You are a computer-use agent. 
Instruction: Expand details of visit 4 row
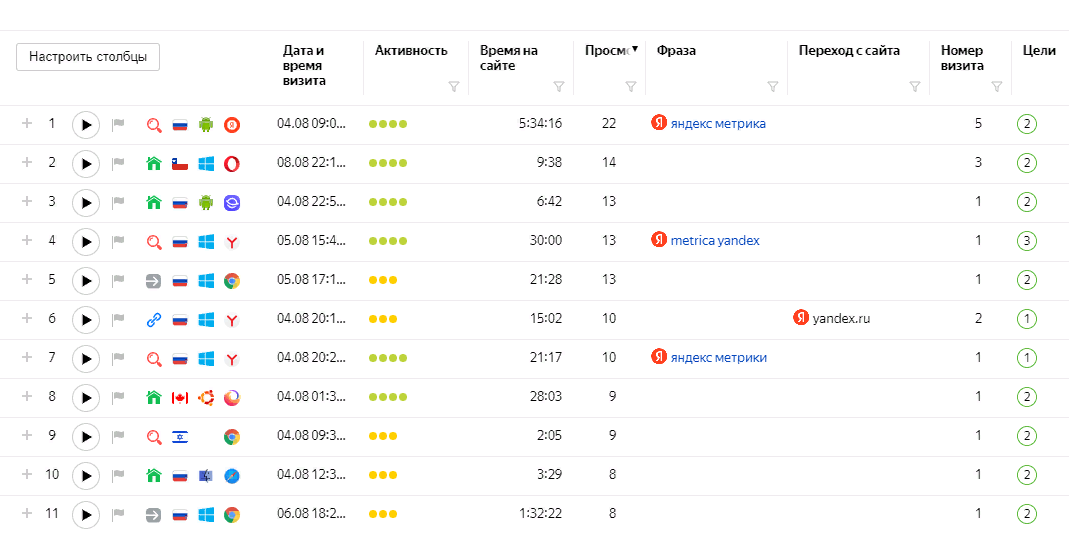click(x=27, y=241)
